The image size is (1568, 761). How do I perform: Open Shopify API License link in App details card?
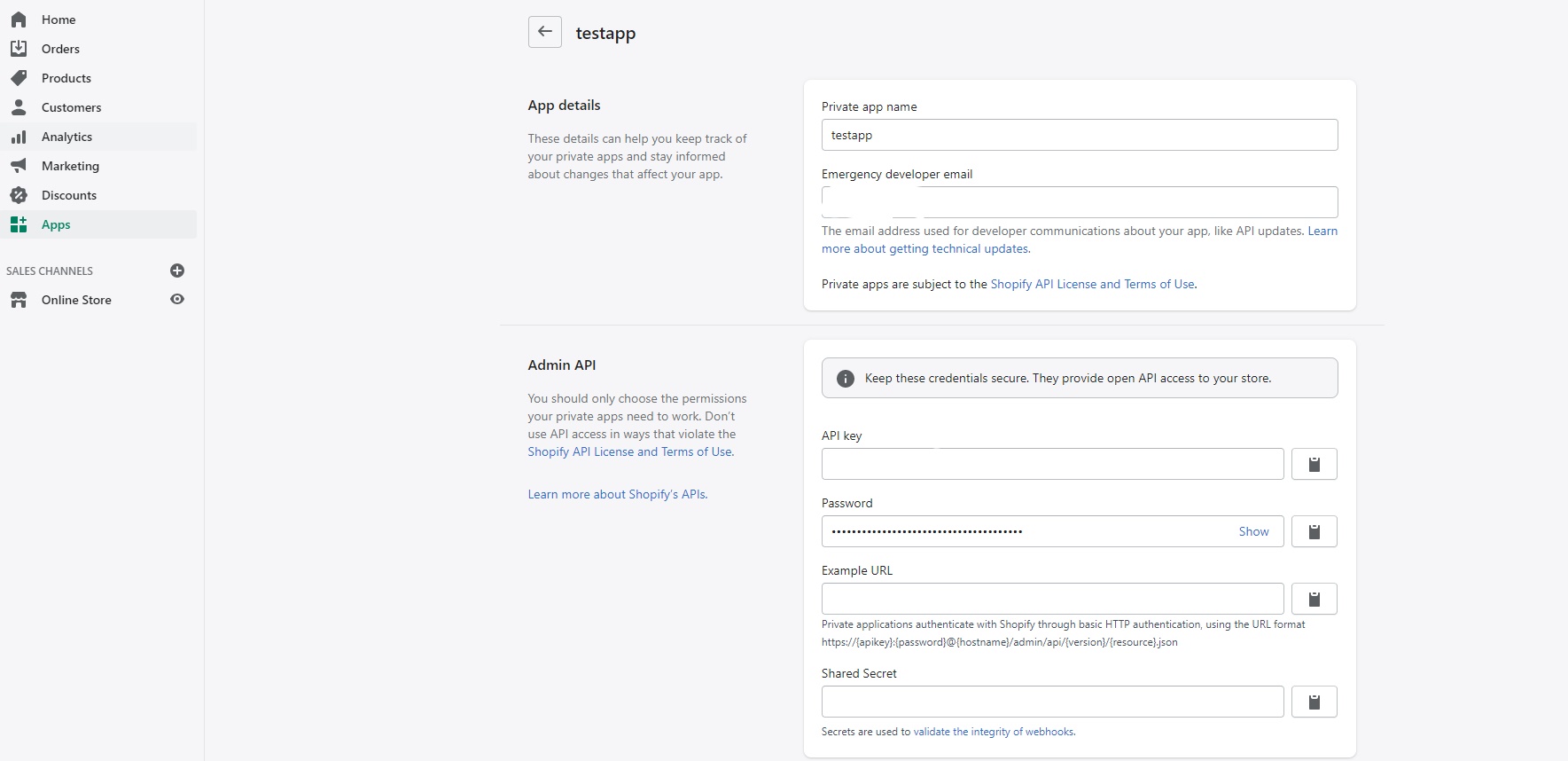coord(1092,284)
